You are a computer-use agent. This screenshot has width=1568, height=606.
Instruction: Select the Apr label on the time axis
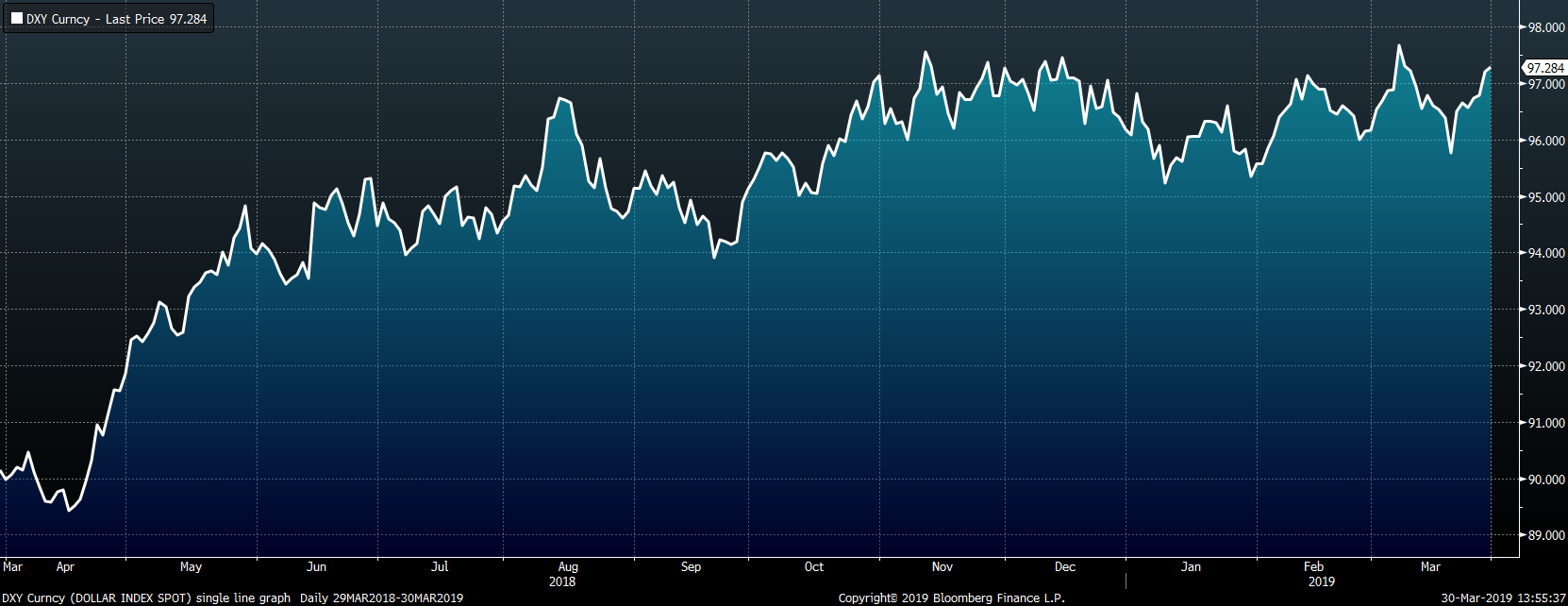coord(65,567)
